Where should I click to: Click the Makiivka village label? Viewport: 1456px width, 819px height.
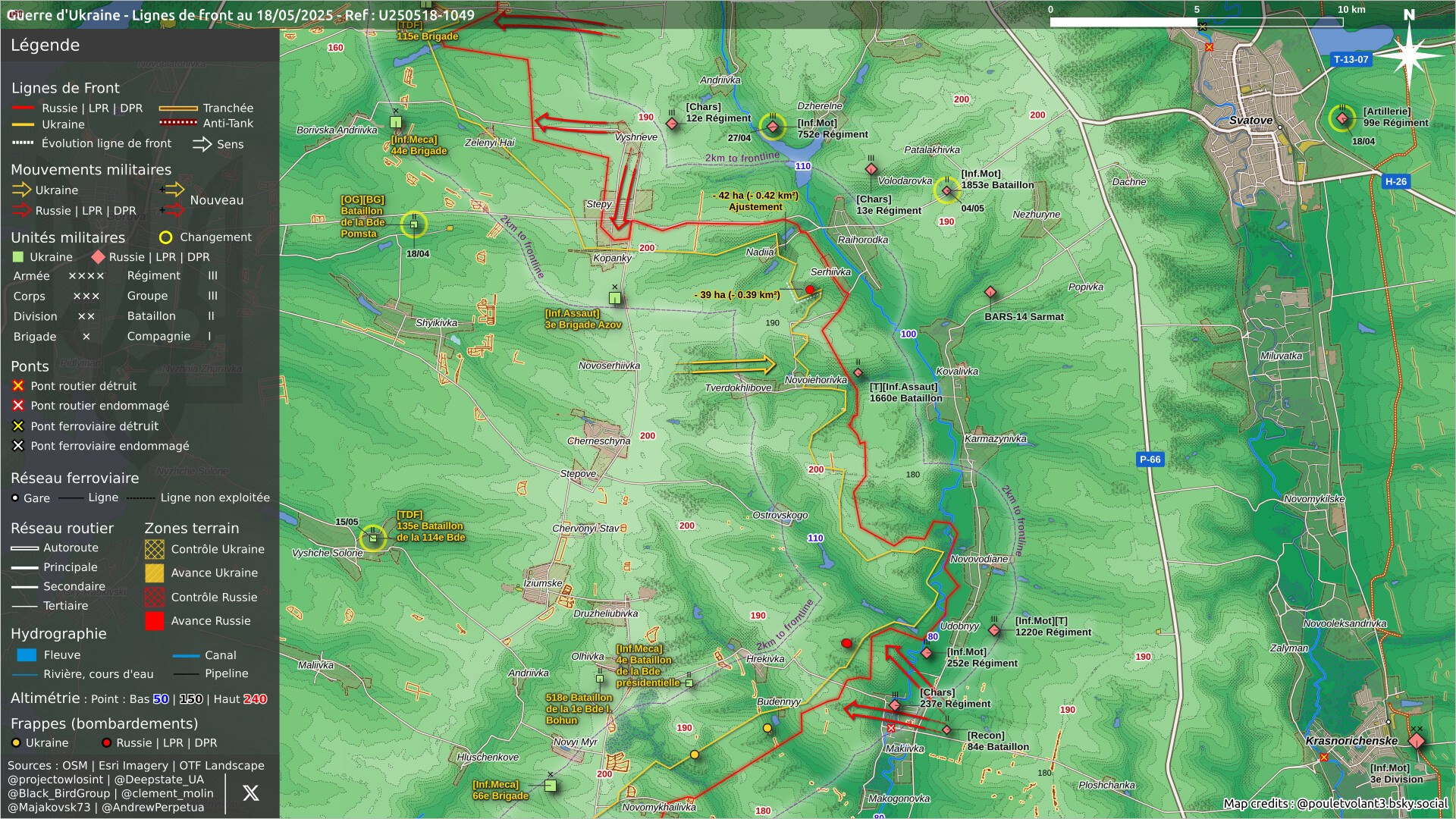point(905,748)
